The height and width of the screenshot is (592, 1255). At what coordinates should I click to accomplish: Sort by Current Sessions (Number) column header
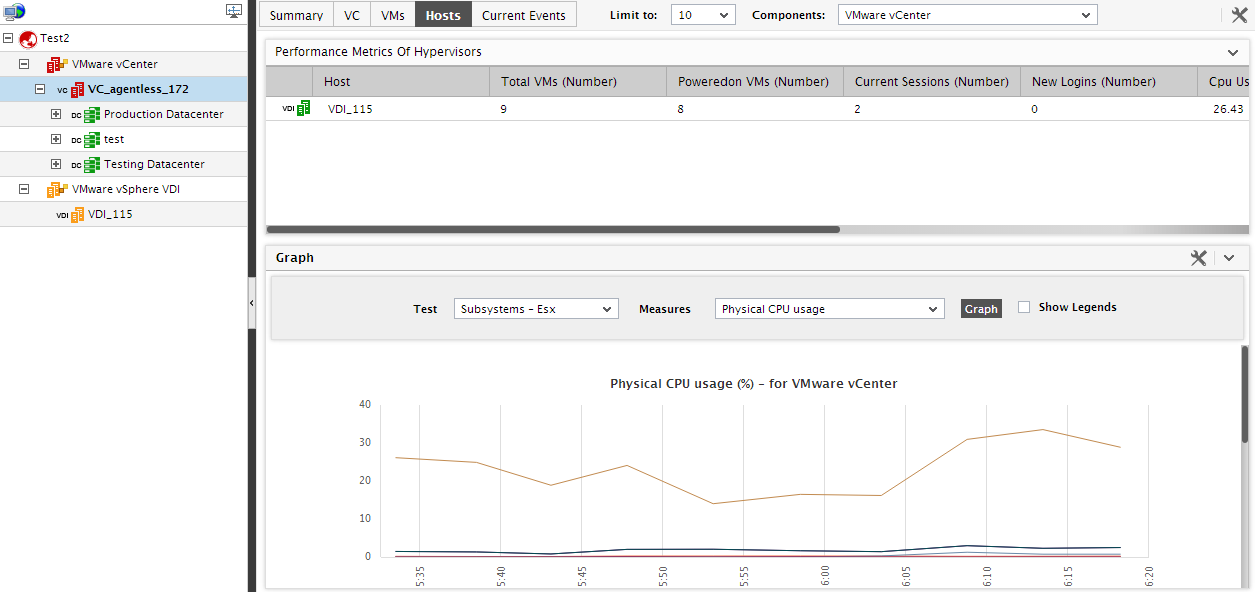[931, 82]
